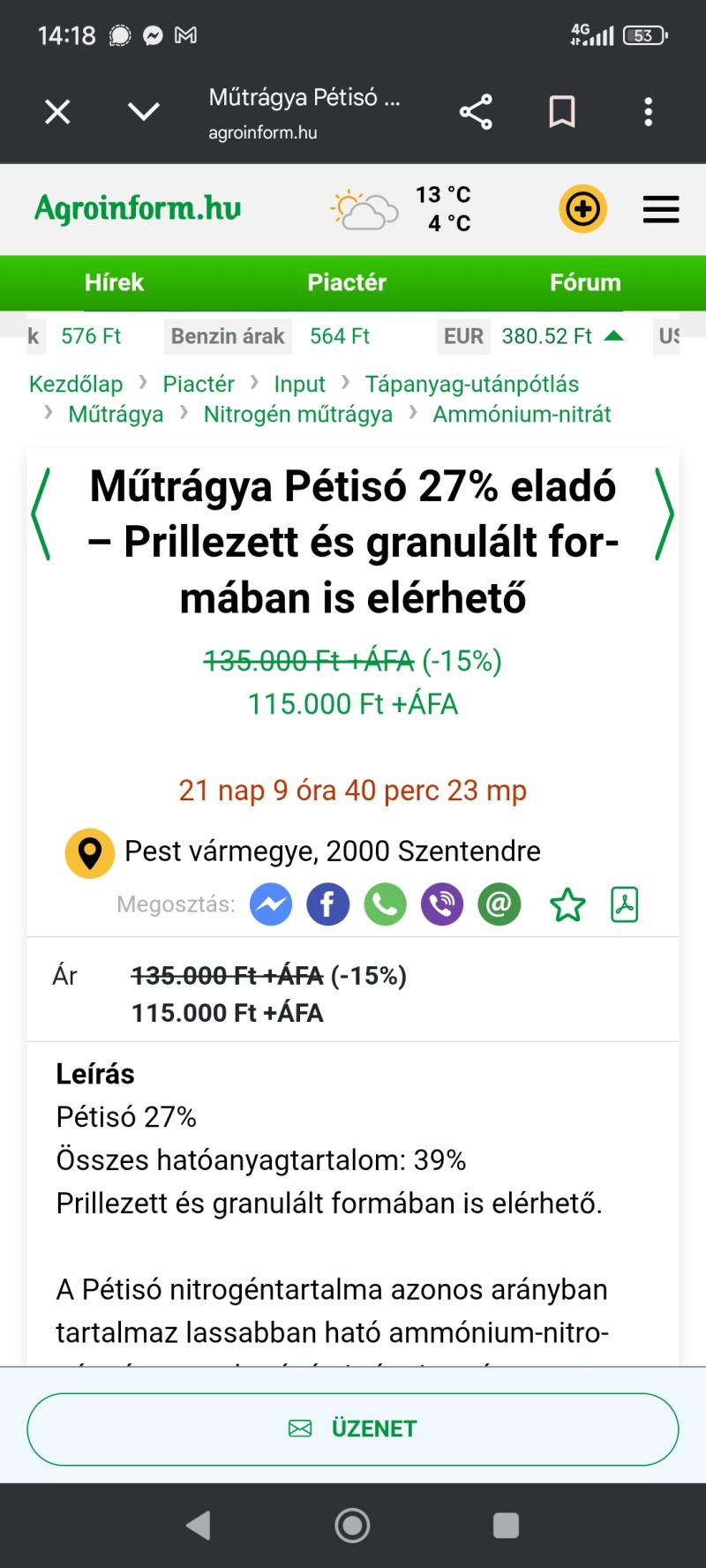The height and width of the screenshot is (1568, 706).
Task: Open browser three-dot overflow menu
Action: (x=649, y=112)
